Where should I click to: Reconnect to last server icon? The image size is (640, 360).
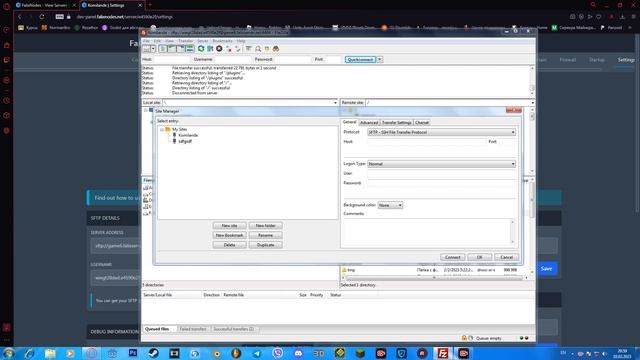coord(238,49)
